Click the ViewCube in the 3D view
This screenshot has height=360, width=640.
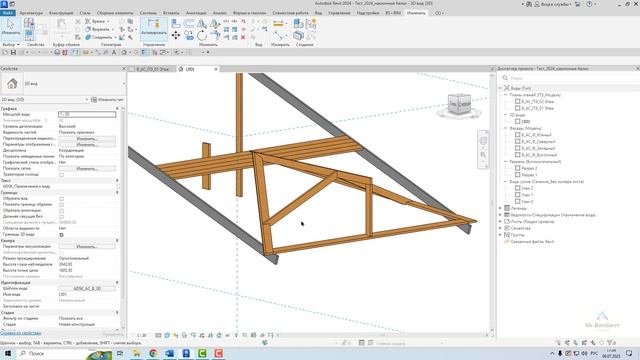coord(459,104)
